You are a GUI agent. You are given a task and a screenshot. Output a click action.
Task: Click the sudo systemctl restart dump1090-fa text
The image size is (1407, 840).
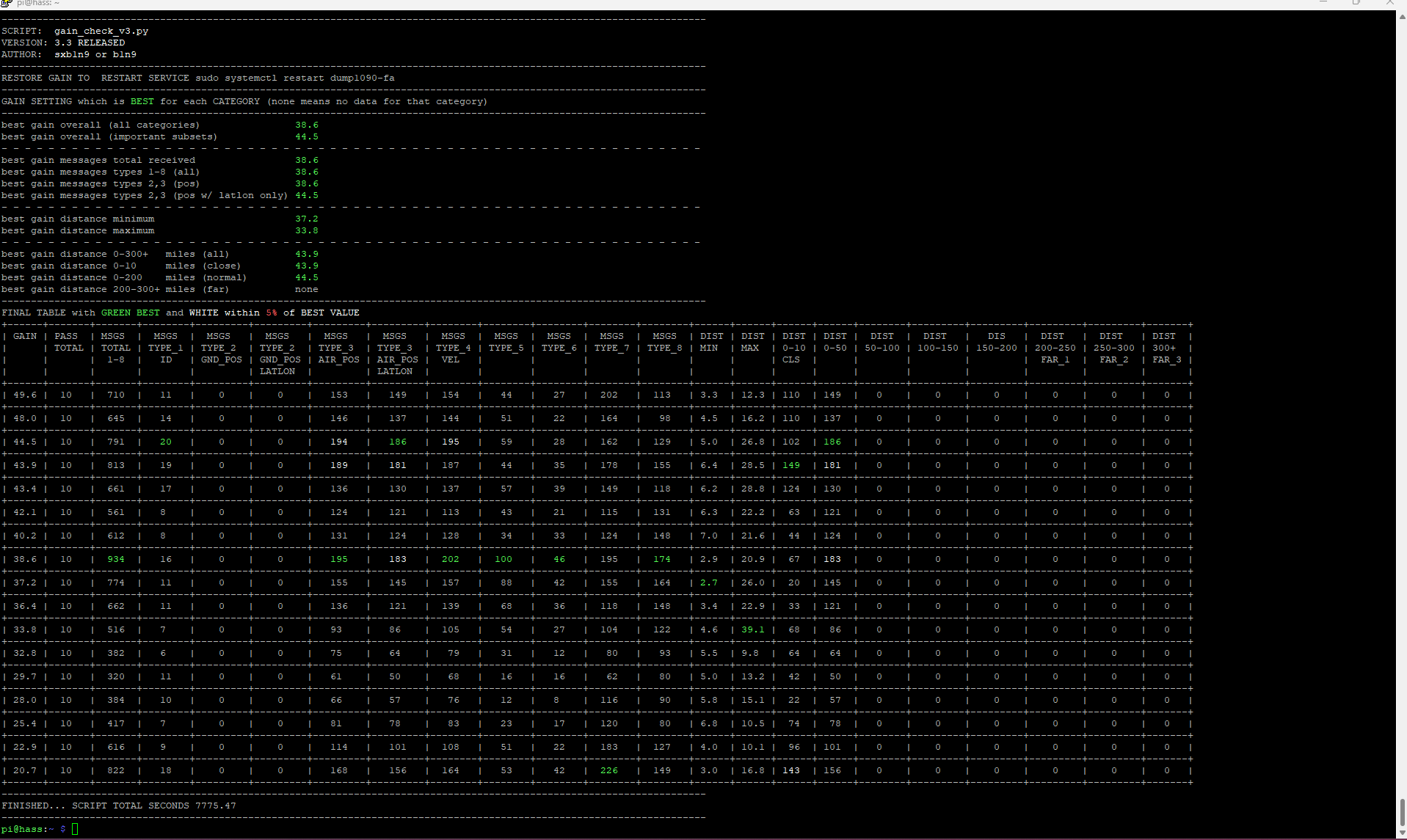(x=295, y=78)
